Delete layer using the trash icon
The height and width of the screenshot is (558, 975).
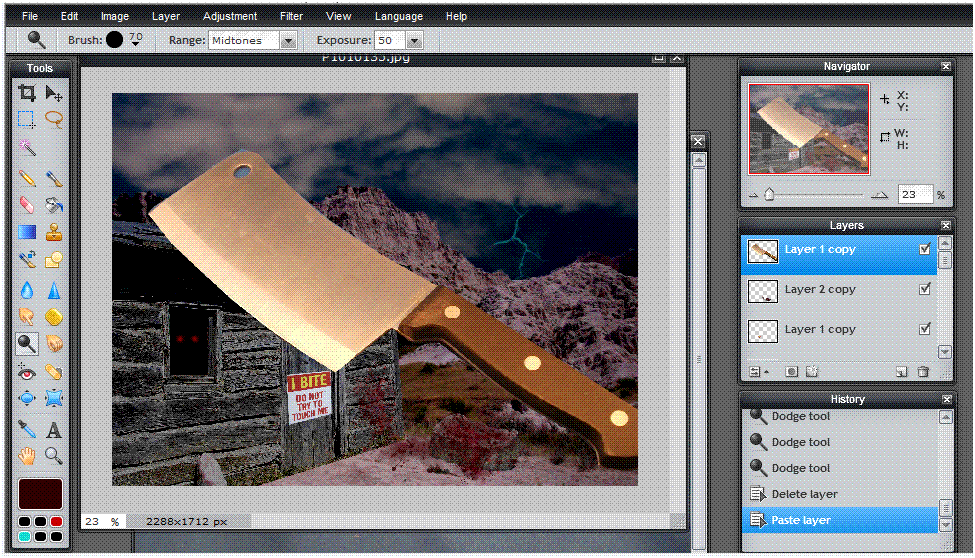coord(923,372)
